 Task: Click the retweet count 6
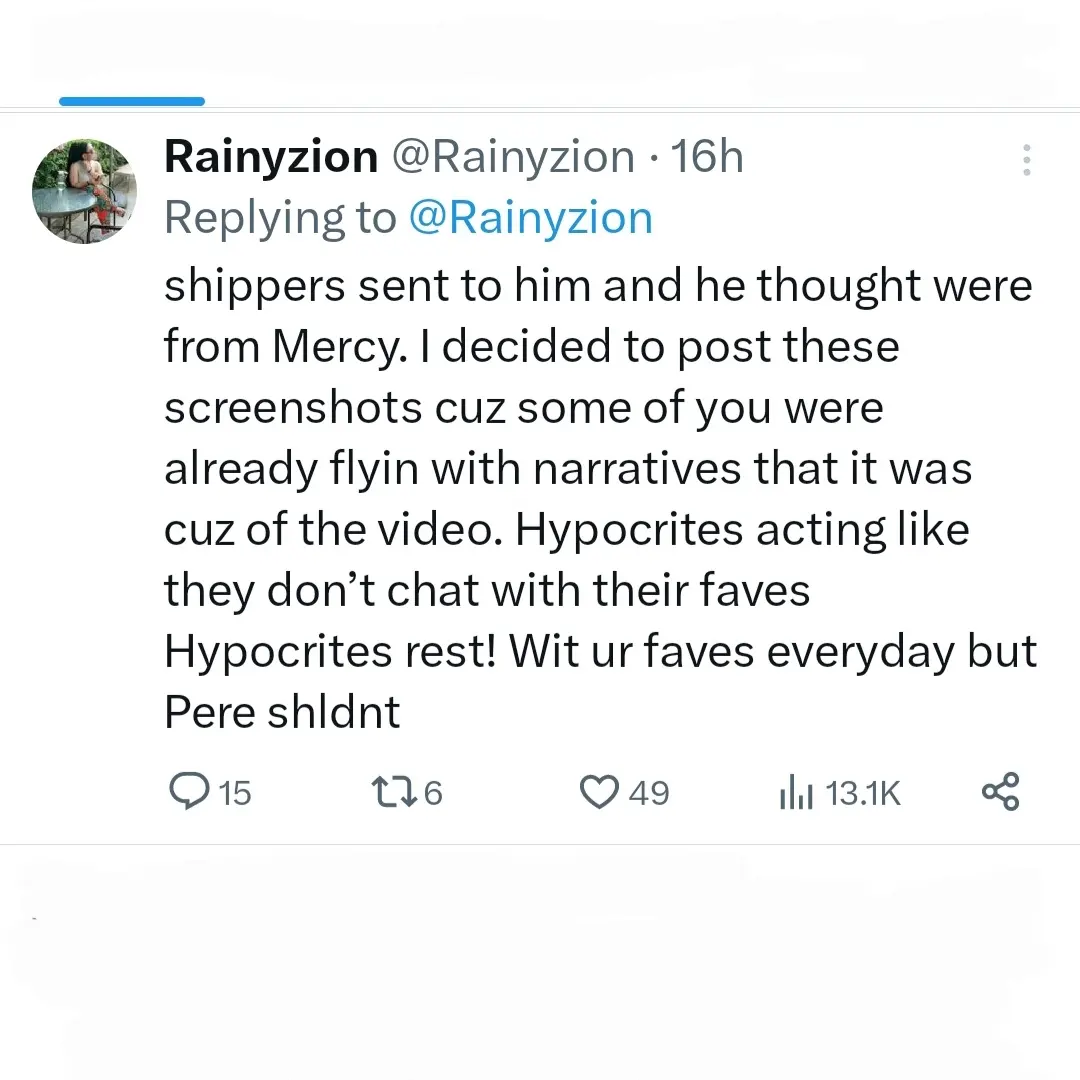click(433, 794)
